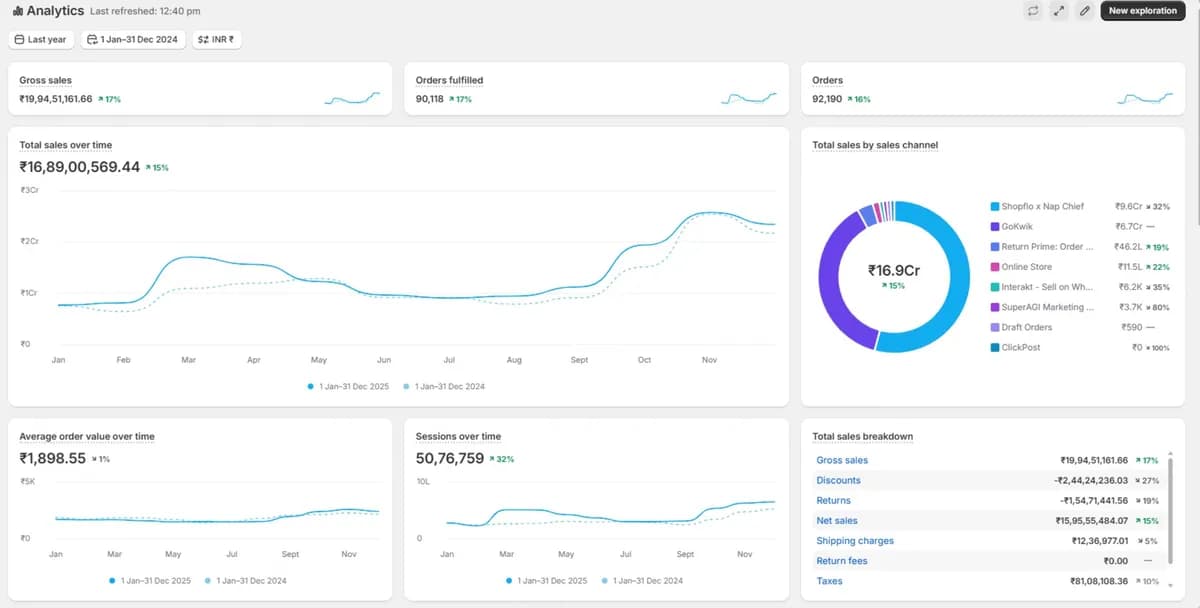Click the GoKwik purple color swatch
Viewport: 1200px width, 608px height.
[x=994, y=226]
